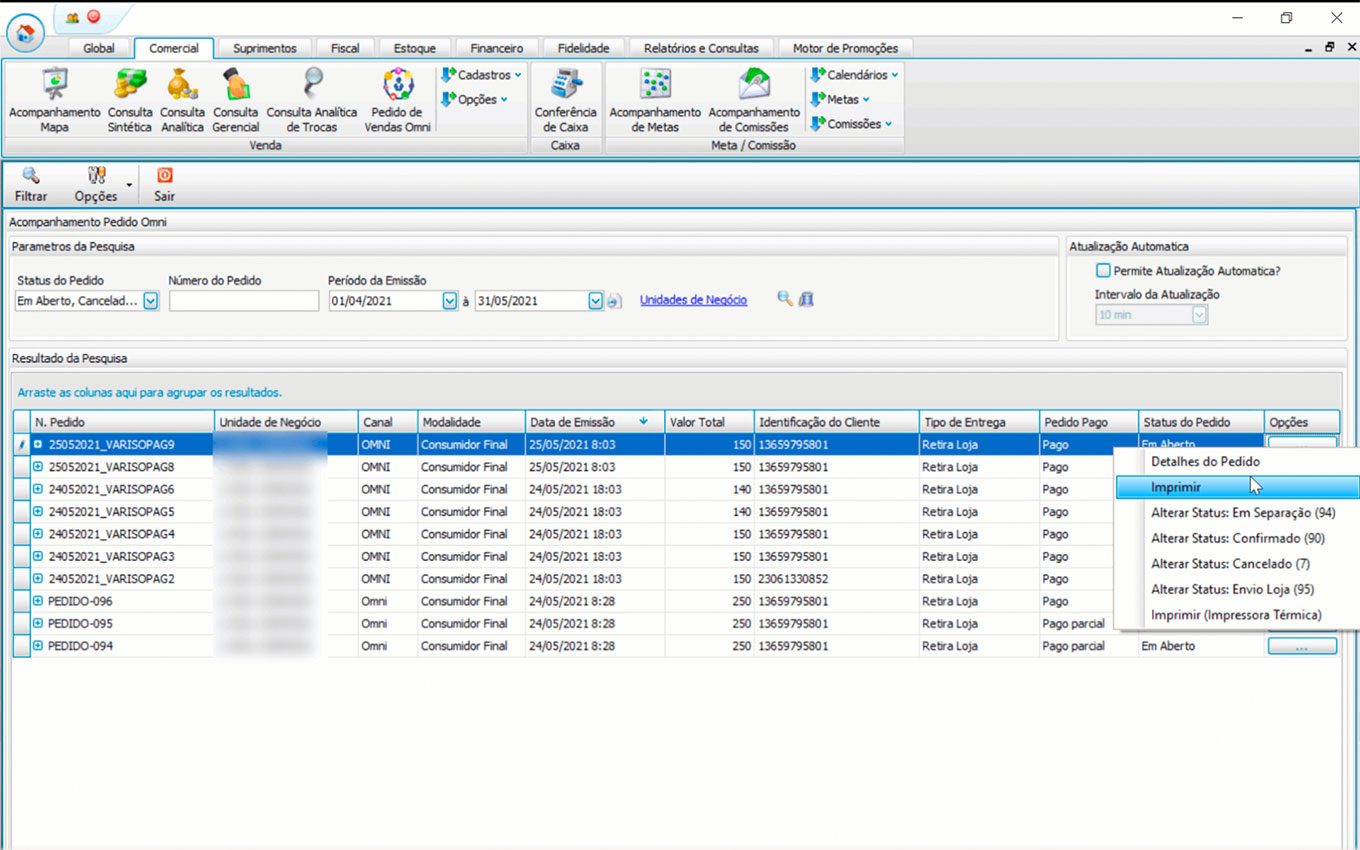Click the Sair exit icon
The height and width of the screenshot is (850, 1360).
pyautogui.click(x=164, y=183)
